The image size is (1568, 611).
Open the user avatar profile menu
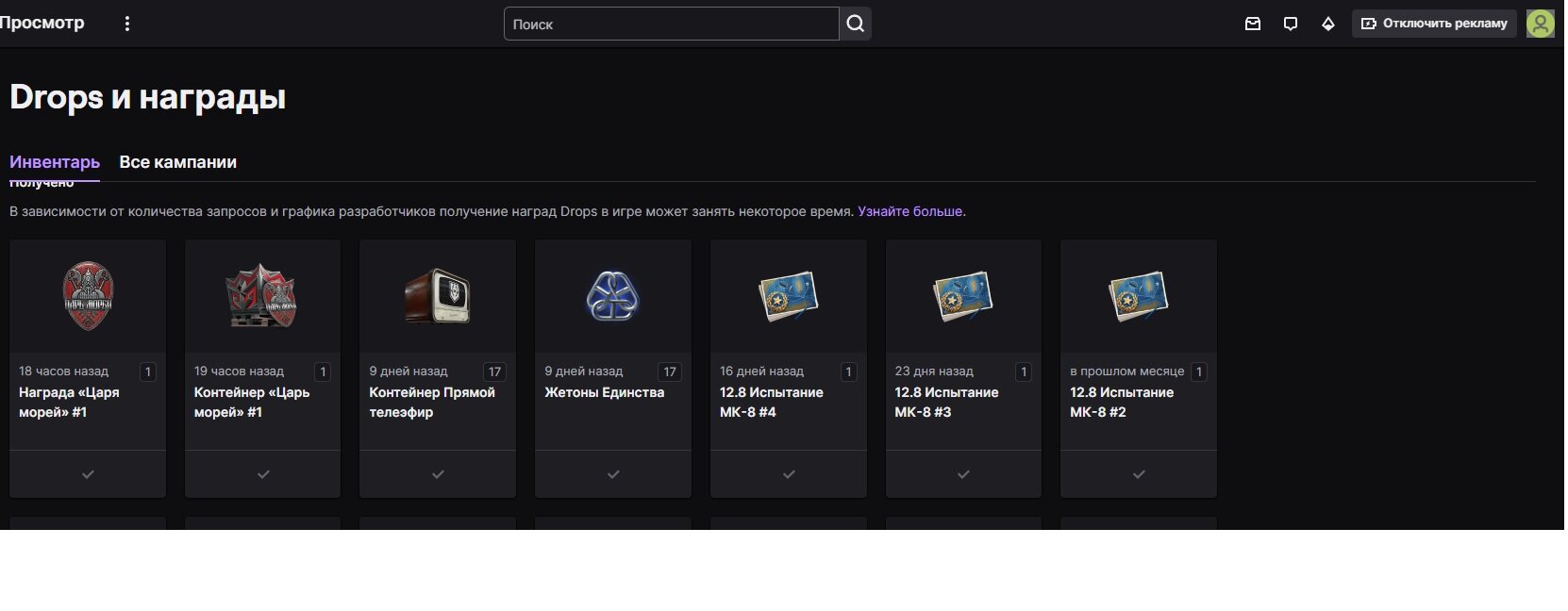pyautogui.click(x=1540, y=24)
